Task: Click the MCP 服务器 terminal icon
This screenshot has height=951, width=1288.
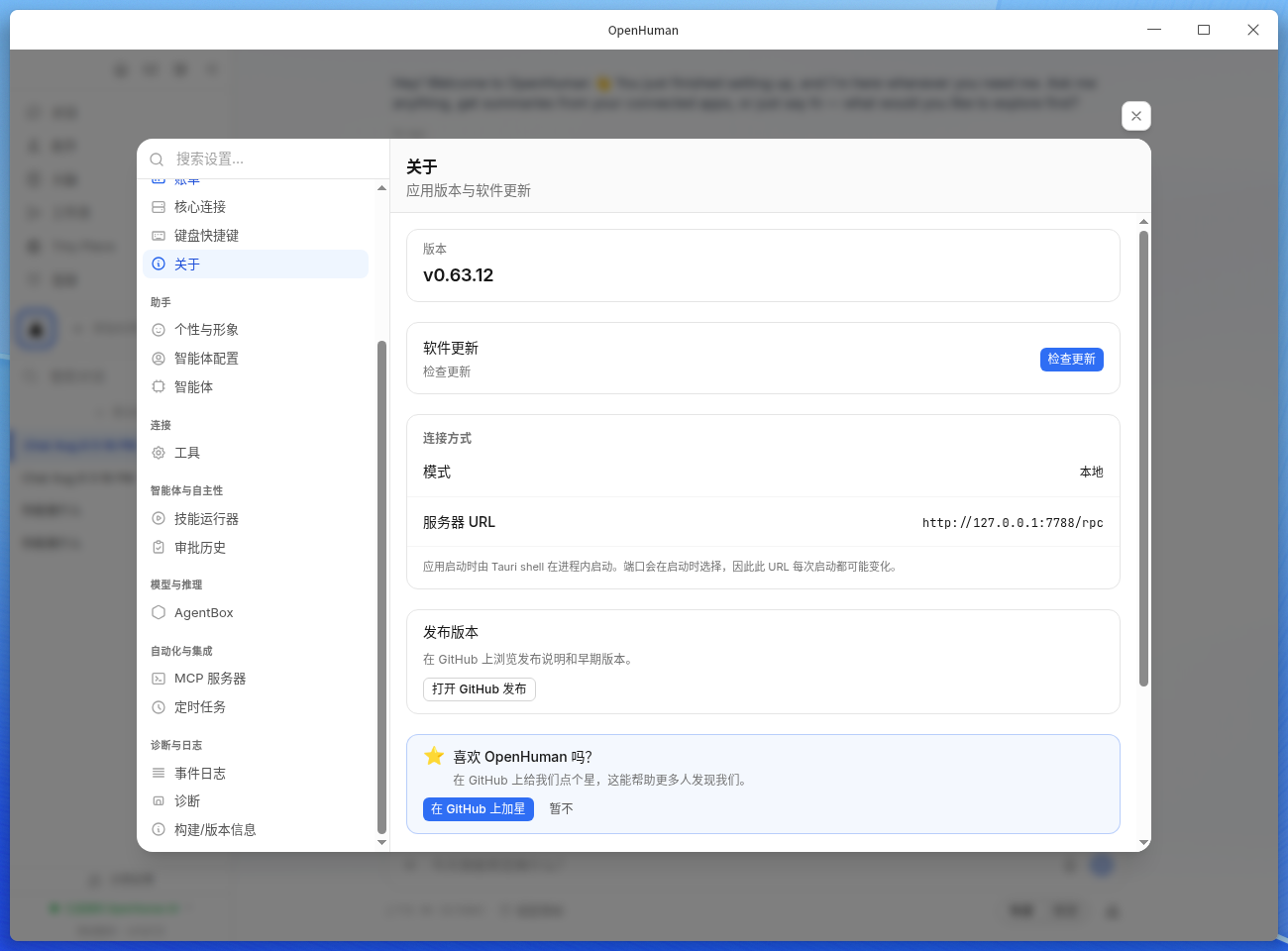Action: pyautogui.click(x=159, y=679)
